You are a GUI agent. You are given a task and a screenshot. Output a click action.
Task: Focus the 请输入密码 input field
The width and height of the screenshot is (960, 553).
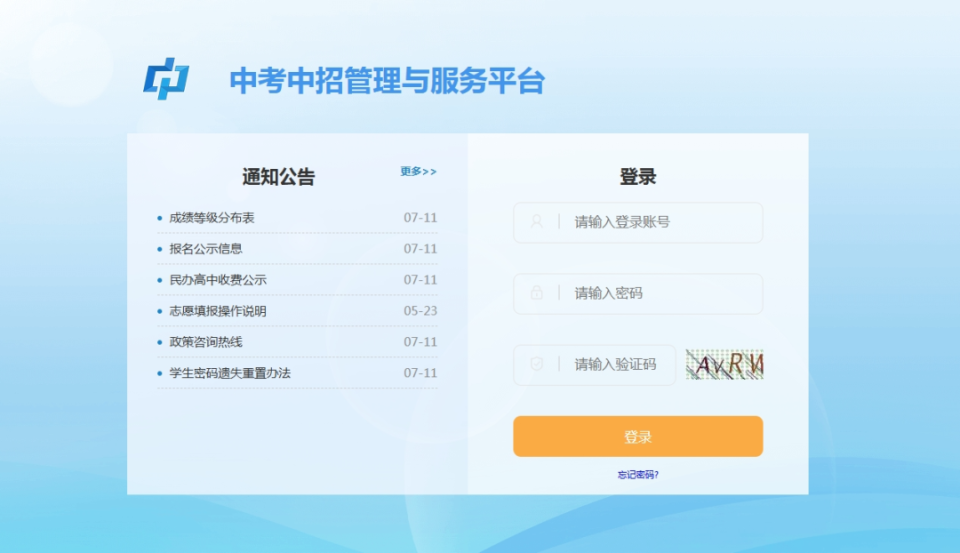click(638, 293)
